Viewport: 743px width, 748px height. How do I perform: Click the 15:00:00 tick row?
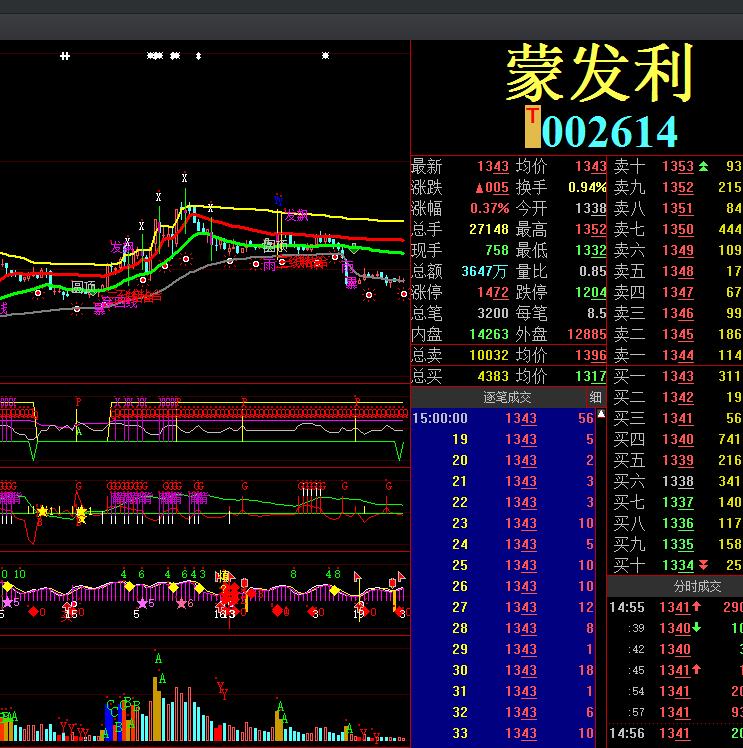coord(504,418)
